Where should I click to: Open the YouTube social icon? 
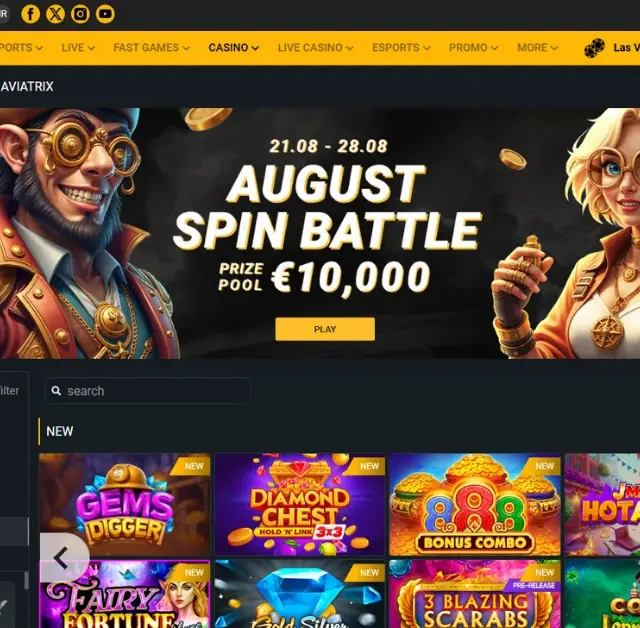(x=105, y=14)
